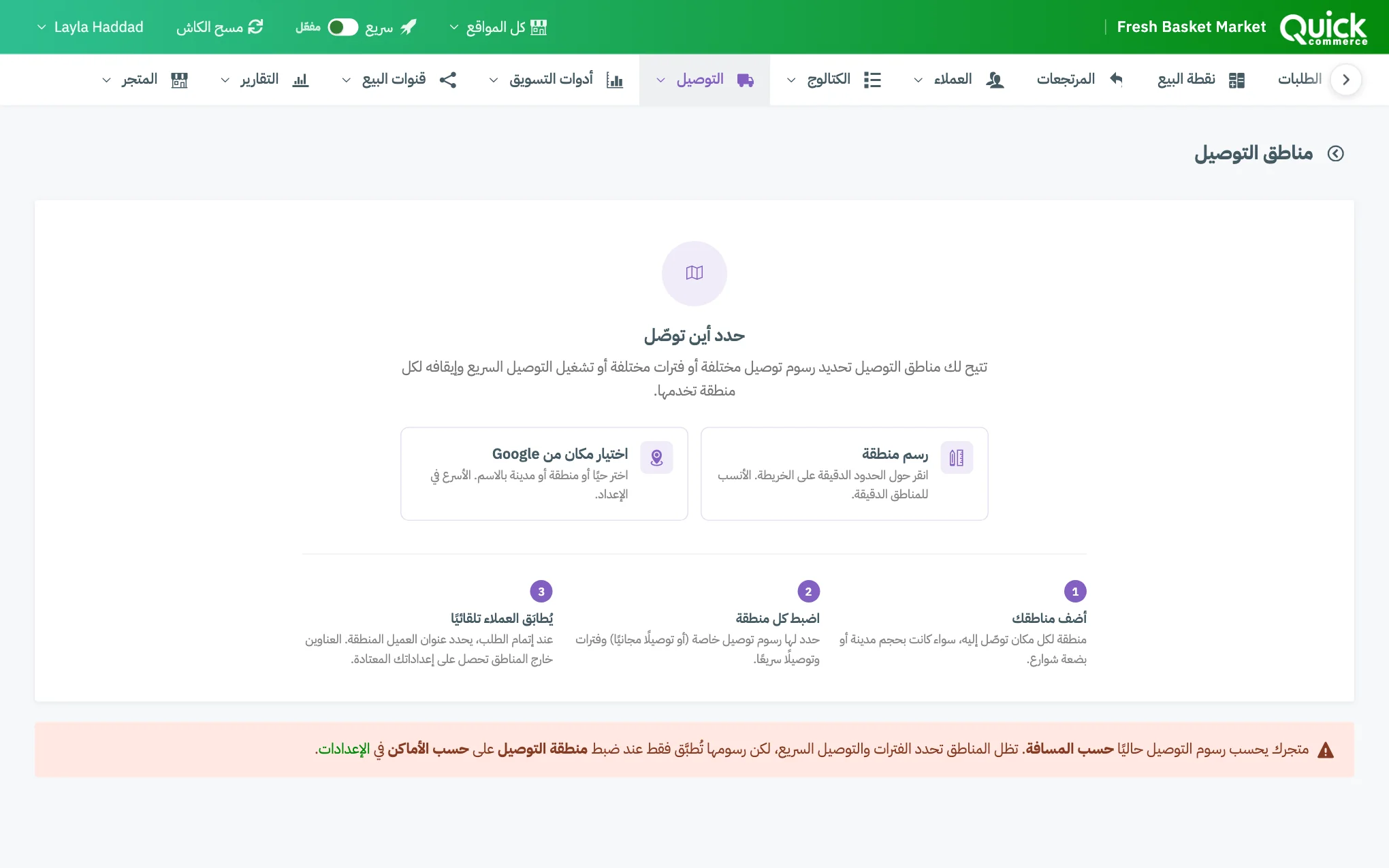Click the back arrow beside مناطق التوصيل

tap(1336, 154)
